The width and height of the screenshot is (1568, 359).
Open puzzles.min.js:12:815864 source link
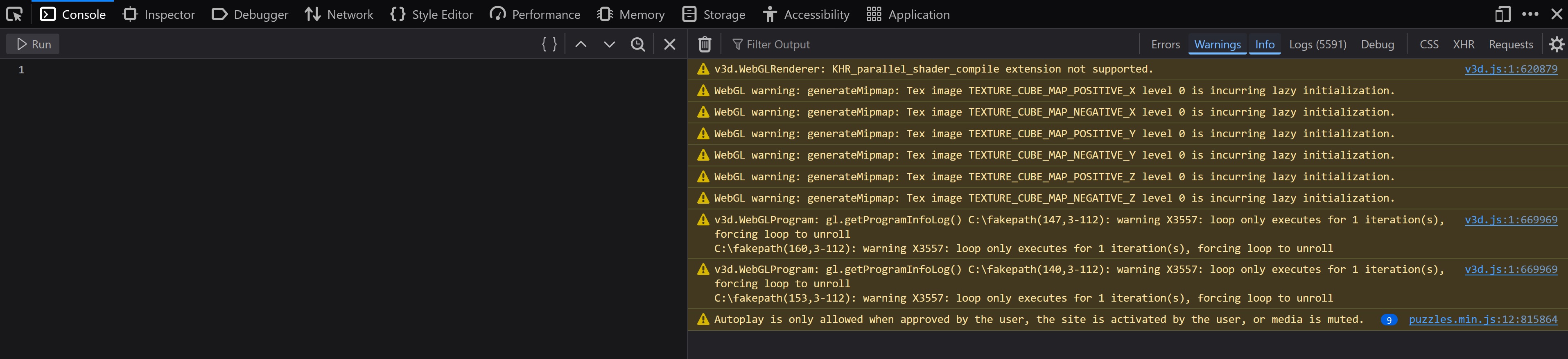pyautogui.click(x=1483, y=319)
